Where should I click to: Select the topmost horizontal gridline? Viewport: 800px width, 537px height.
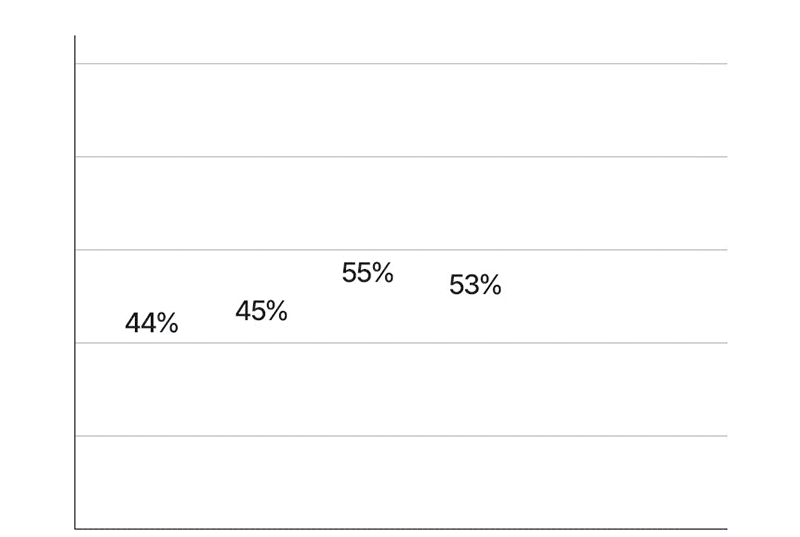[400, 64]
